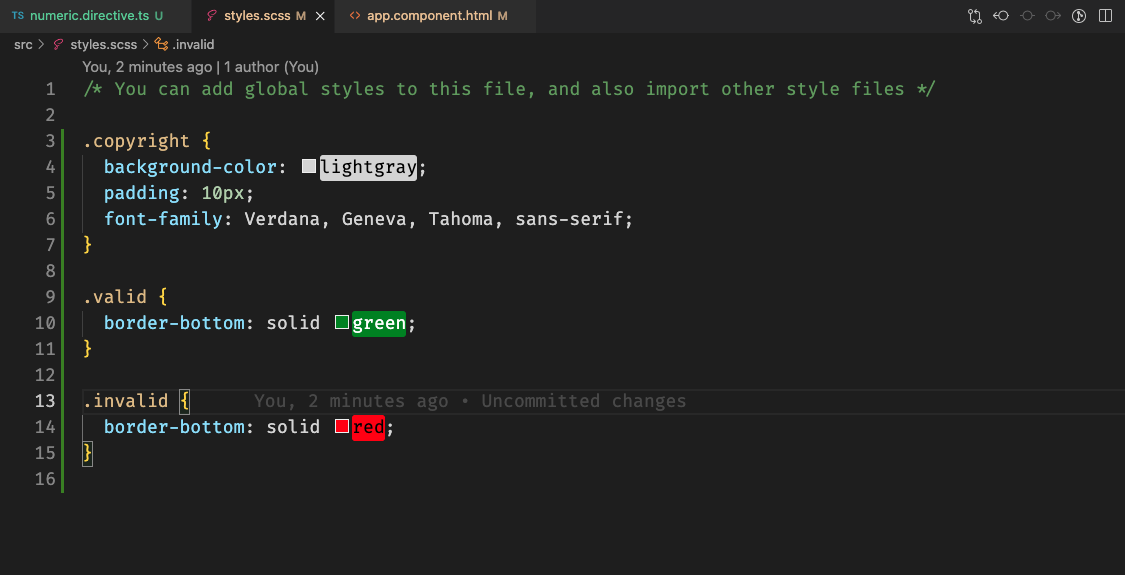Open the green color swatch picker
This screenshot has width=1125, height=575.
342,322
